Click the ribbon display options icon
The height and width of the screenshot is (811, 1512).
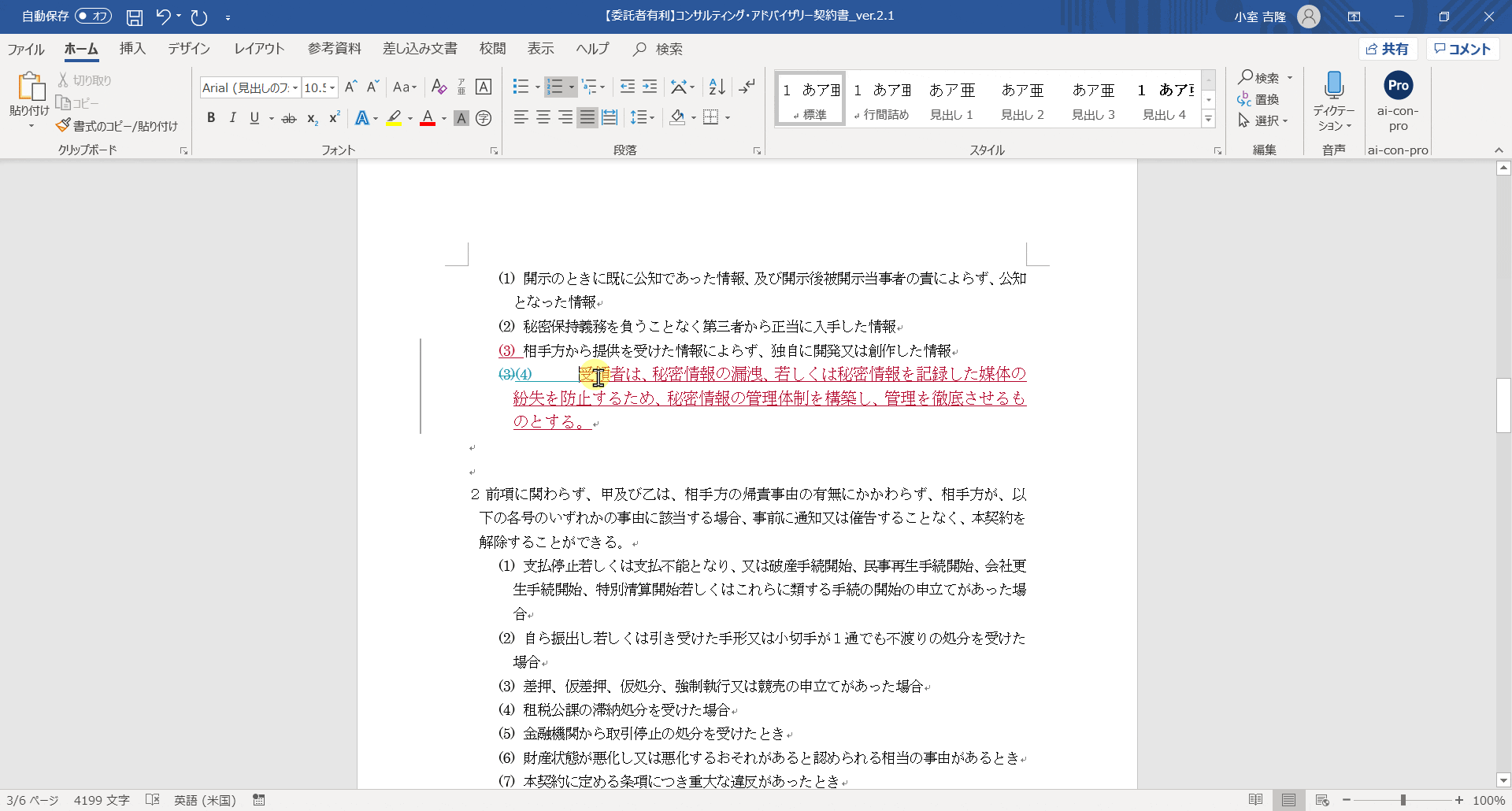(x=1354, y=17)
